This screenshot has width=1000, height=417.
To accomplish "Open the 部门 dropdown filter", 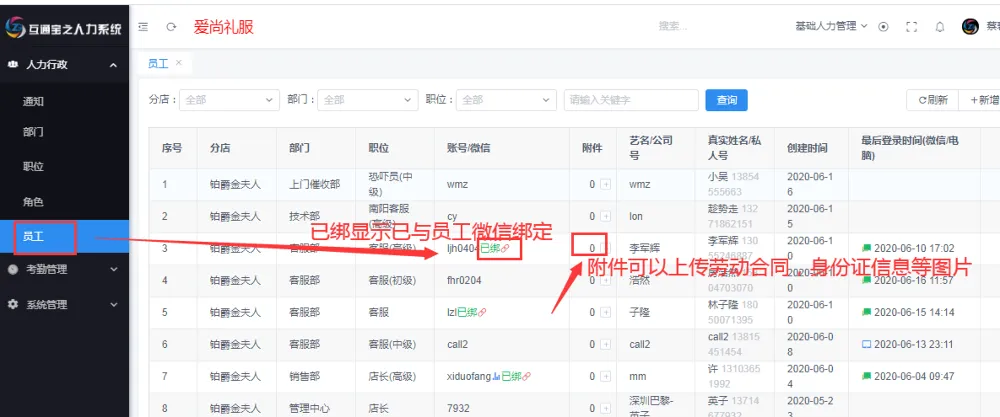I will coord(367,100).
